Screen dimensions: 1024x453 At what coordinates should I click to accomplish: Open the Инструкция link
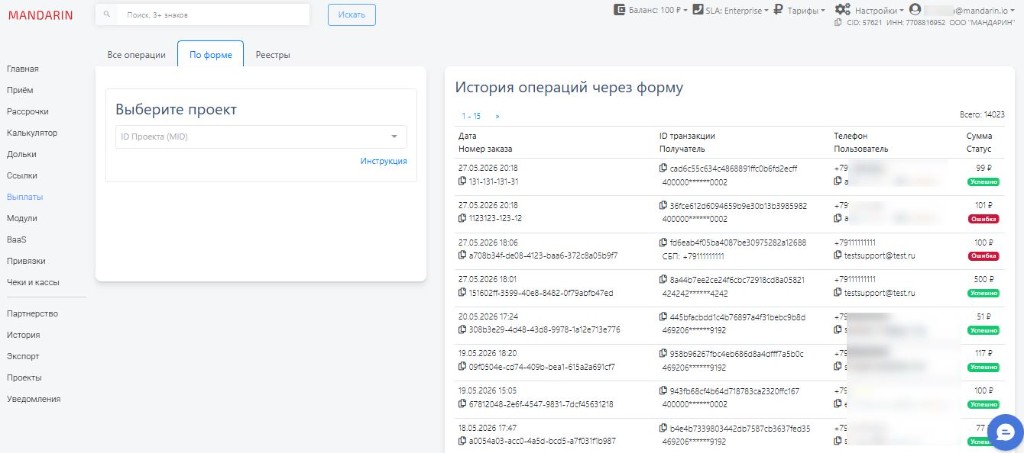click(x=383, y=161)
